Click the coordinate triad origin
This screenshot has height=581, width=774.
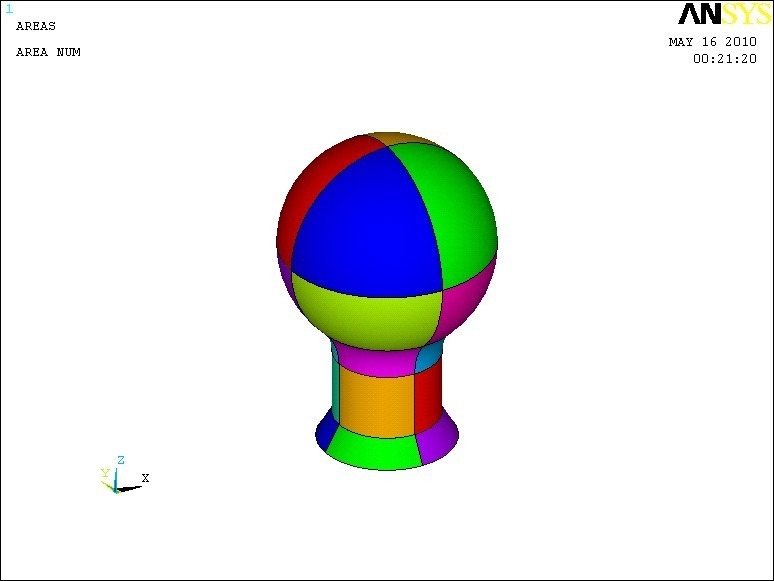point(116,489)
